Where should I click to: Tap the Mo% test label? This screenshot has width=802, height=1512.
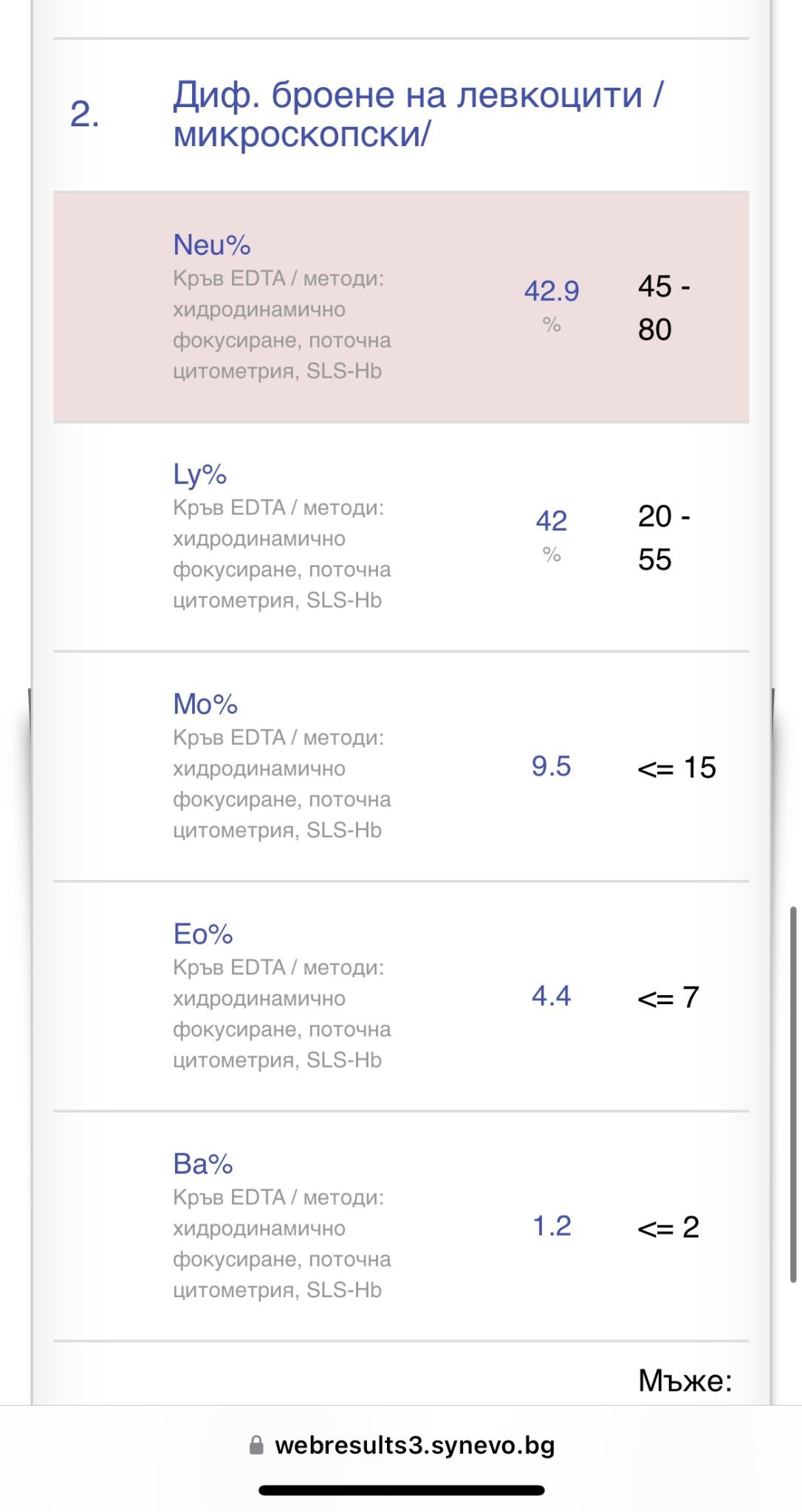pyautogui.click(x=205, y=704)
